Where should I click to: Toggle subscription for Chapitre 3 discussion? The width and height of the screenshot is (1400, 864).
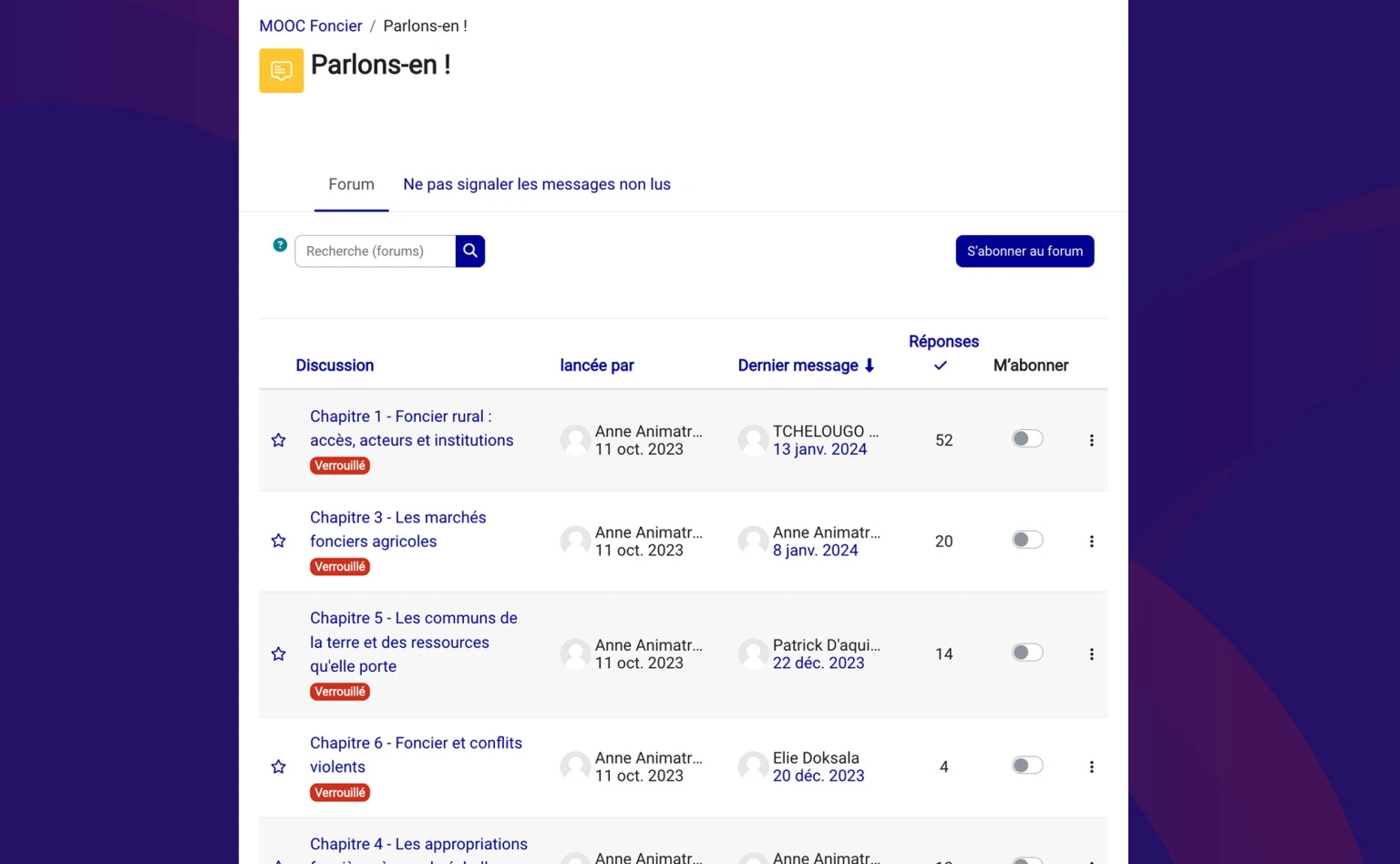pyautogui.click(x=1027, y=540)
